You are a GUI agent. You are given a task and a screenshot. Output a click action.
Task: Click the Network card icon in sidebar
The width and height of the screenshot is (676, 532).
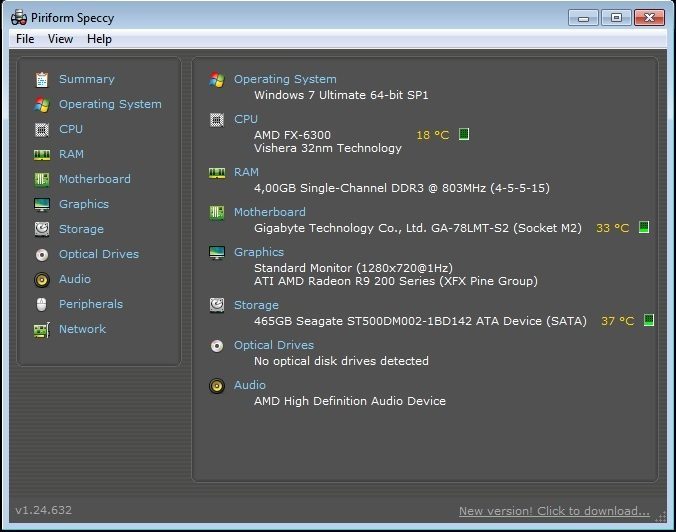(x=42, y=330)
